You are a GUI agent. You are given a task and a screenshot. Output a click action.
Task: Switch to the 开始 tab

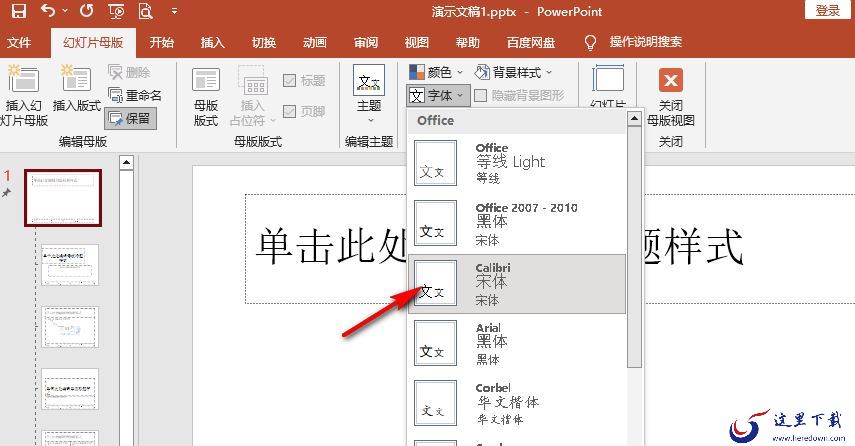[x=161, y=43]
